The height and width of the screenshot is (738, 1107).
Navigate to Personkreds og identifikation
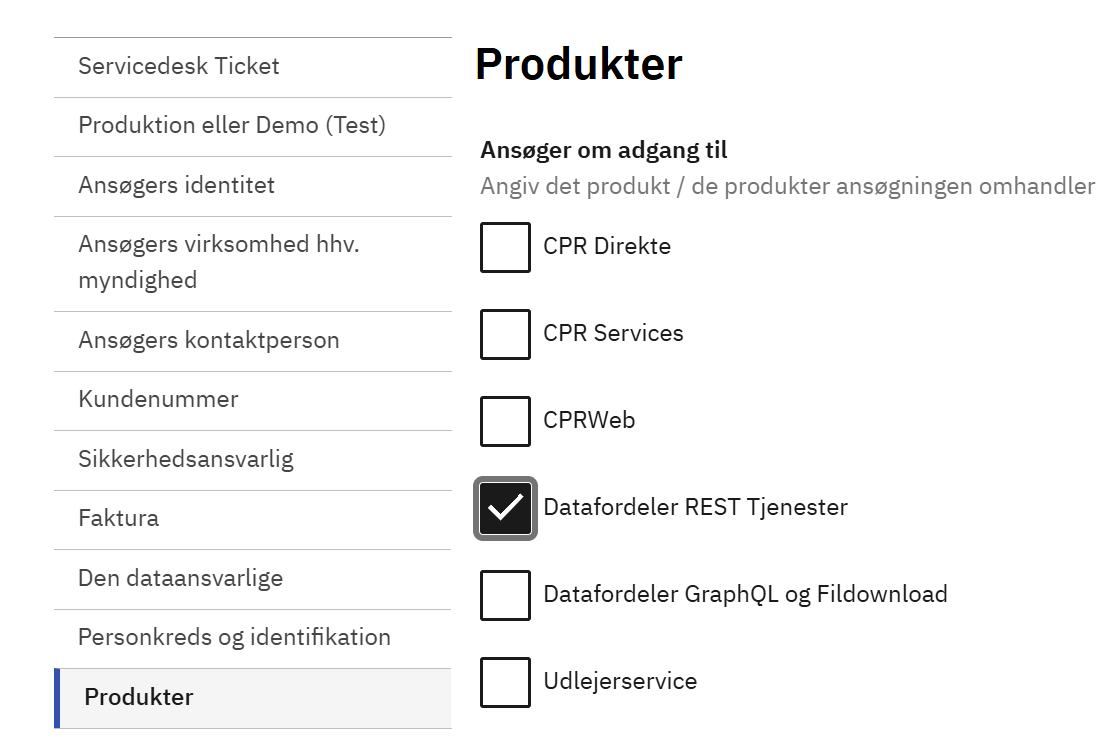tap(235, 637)
